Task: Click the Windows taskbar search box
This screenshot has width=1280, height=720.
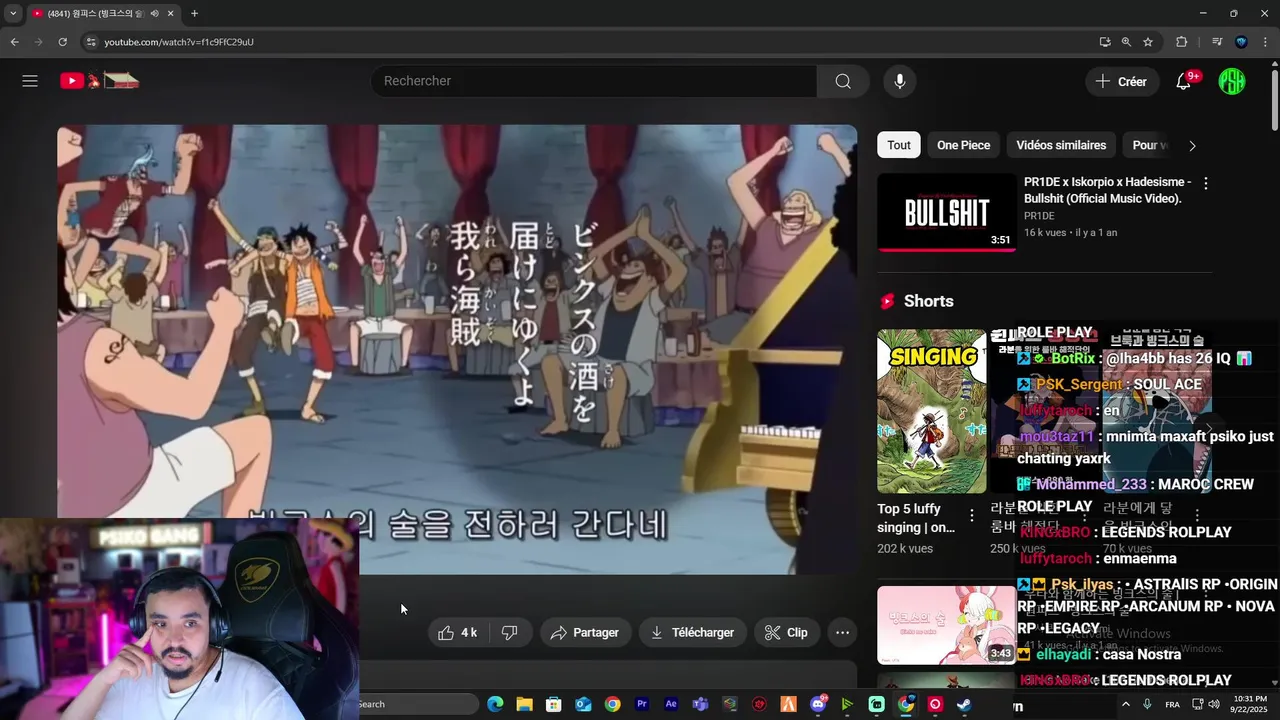Action: [418, 704]
